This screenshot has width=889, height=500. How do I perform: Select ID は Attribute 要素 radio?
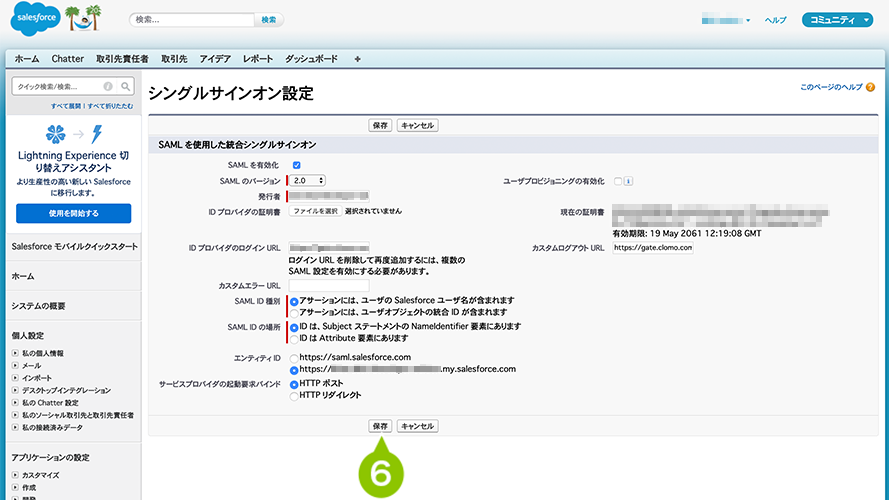pyautogui.click(x=294, y=339)
